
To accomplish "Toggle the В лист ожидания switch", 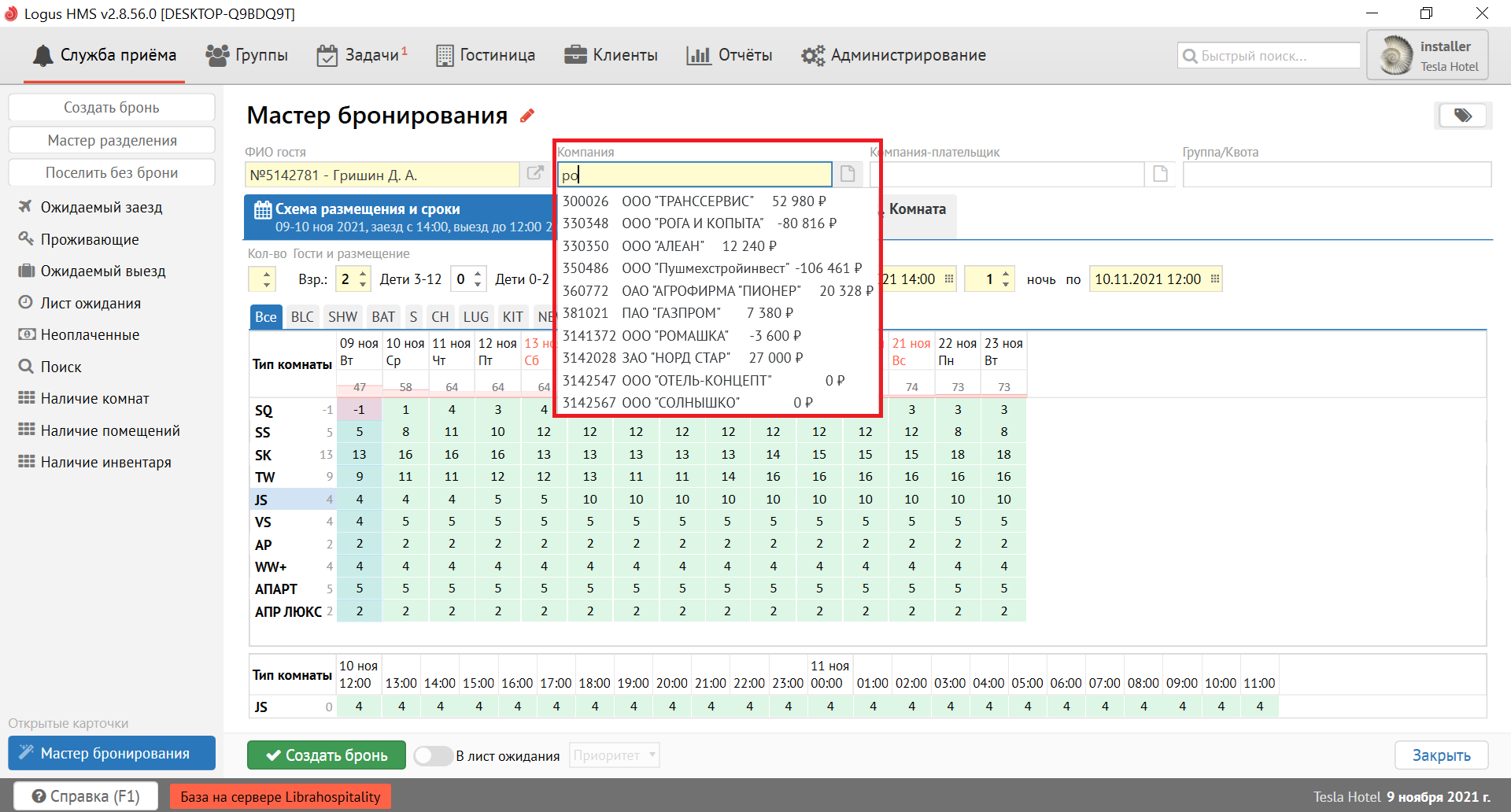I will tap(433, 755).
